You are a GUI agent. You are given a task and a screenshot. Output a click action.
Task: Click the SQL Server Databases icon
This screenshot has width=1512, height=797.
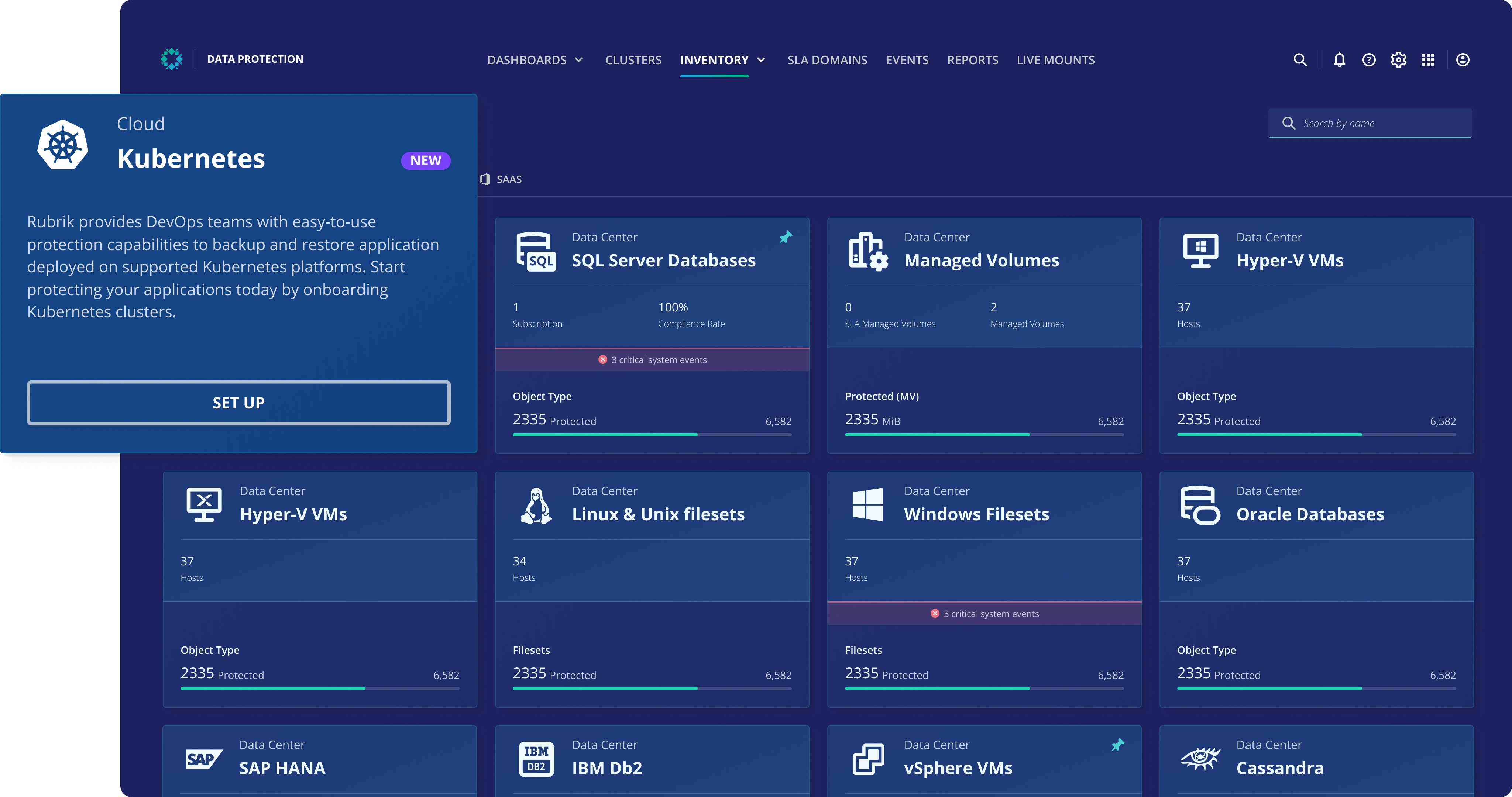(x=536, y=252)
